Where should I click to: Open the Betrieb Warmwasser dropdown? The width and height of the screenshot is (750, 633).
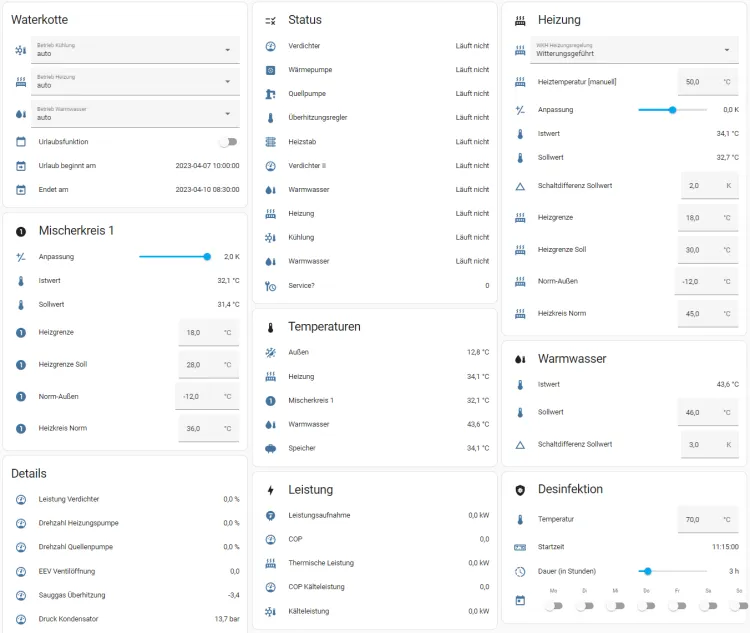coord(135,114)
